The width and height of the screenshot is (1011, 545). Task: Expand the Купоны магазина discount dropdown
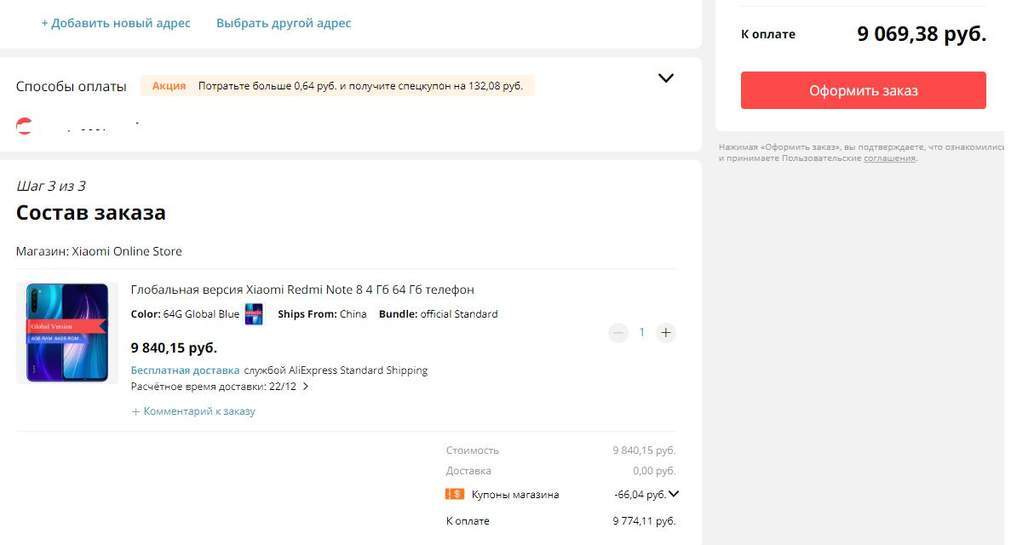(x=673, y=494)
